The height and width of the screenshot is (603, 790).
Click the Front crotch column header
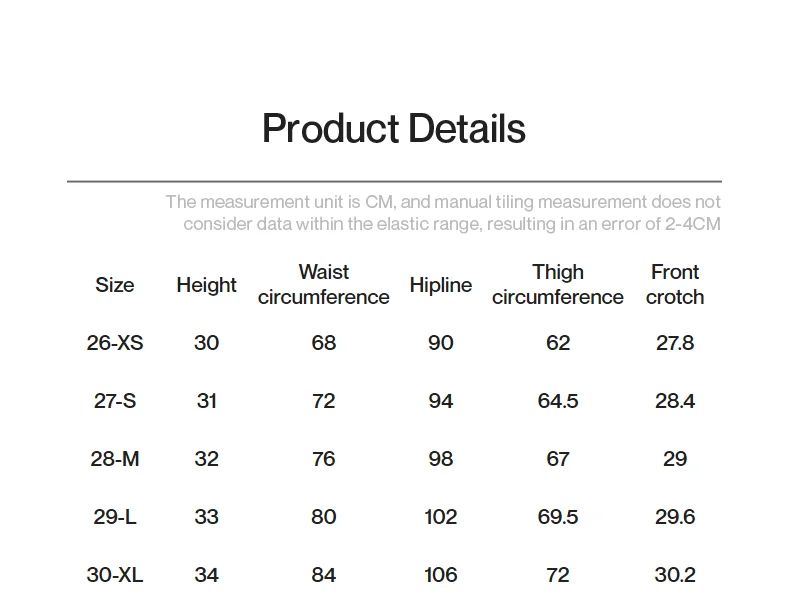[675, 285]
